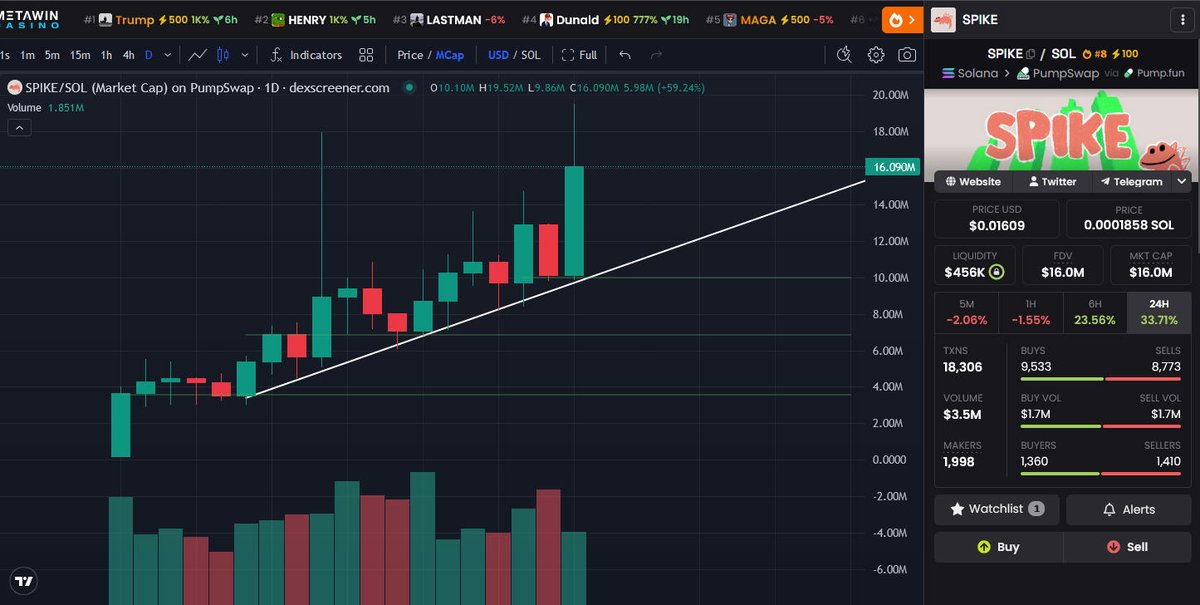Select the 6H change period tab
The width and height of the screenshot is (1200, 605).
(x=1094, y=312)
